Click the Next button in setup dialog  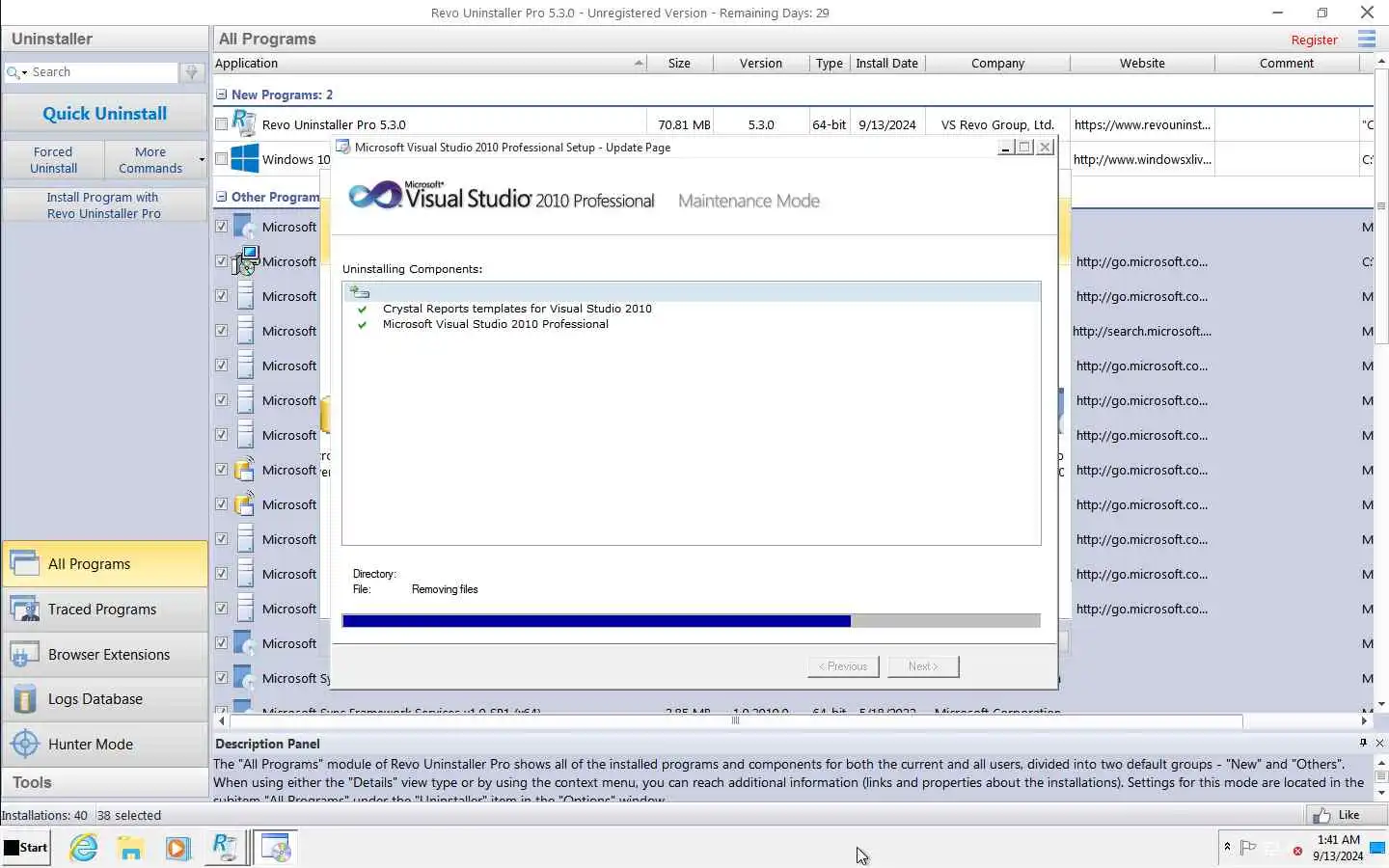coord(922,666)
